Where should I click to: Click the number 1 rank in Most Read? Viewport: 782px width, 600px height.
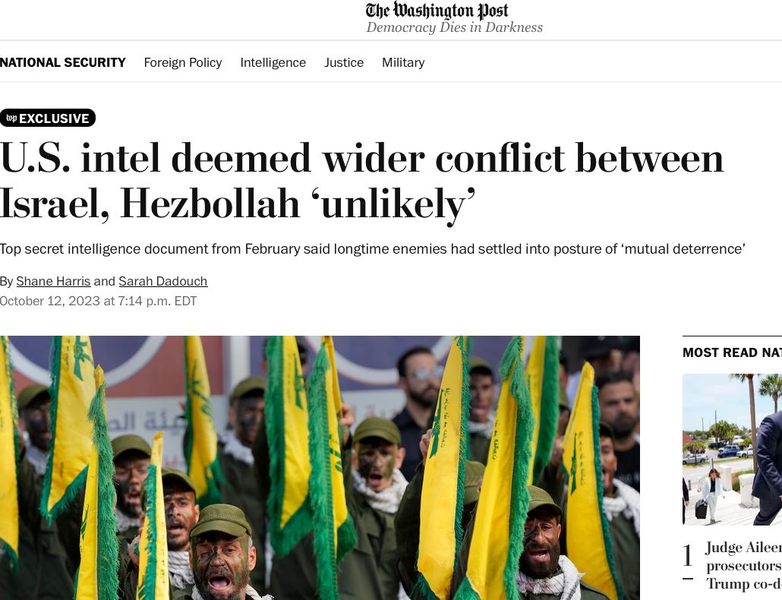(688, 556)
